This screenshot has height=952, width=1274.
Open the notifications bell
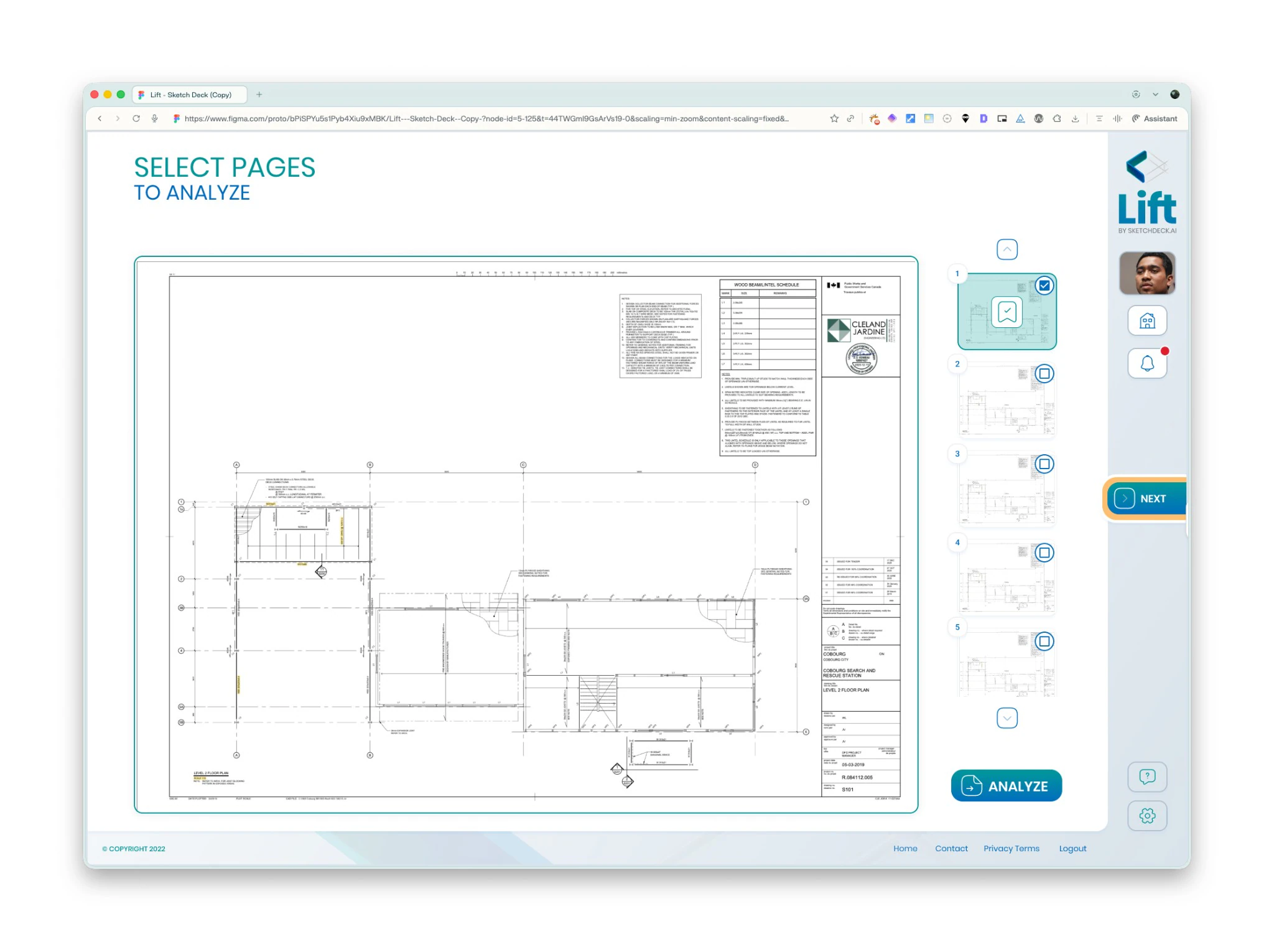(x=1147, y=363)
